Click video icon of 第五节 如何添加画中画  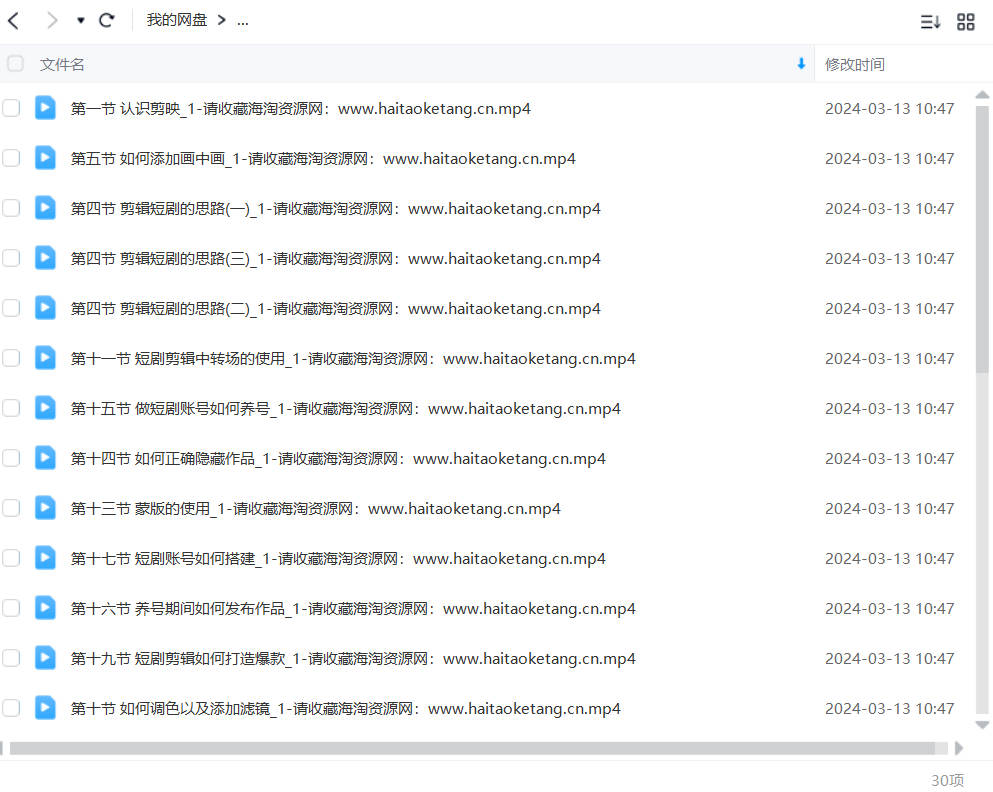[45, 158]
